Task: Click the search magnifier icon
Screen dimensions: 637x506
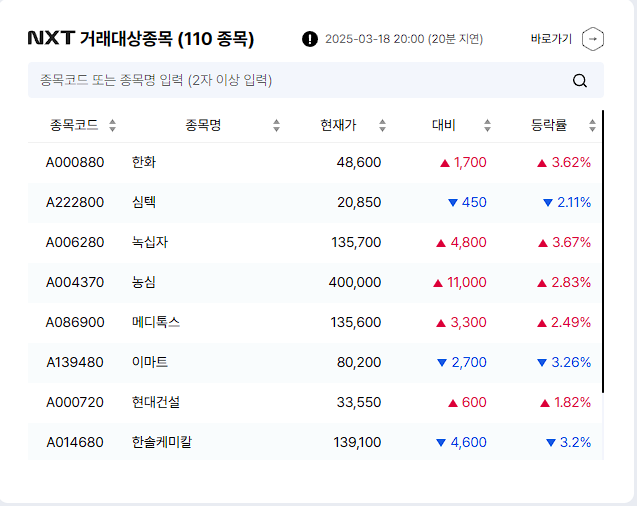Action: coord(580,80)
